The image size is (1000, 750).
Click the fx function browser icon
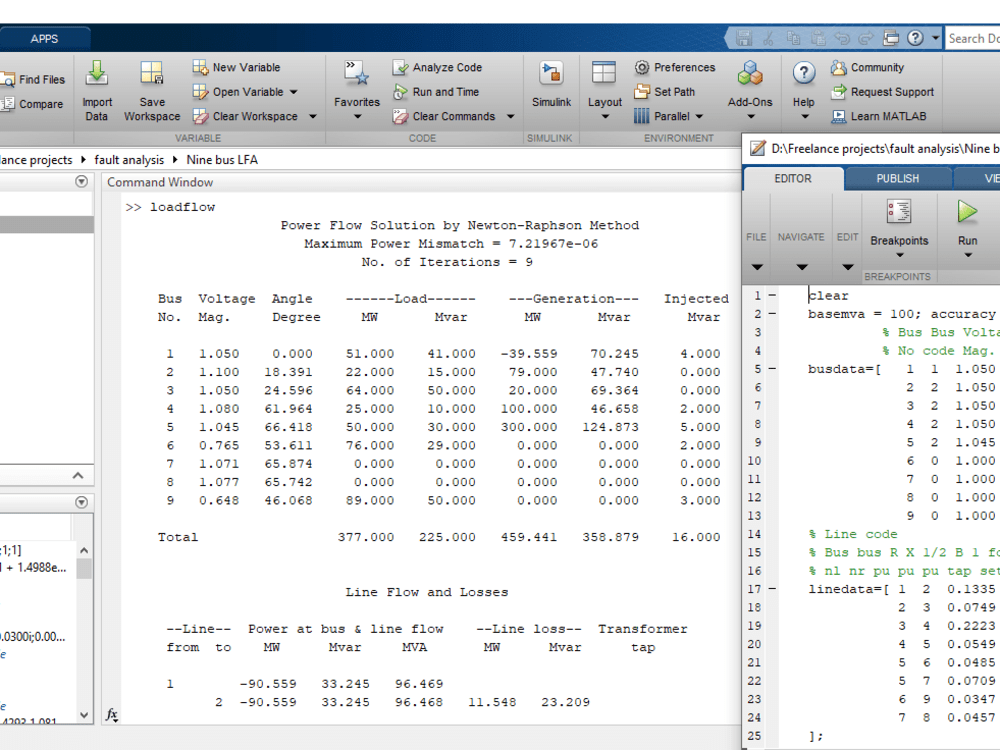click(x=112, y=714)
